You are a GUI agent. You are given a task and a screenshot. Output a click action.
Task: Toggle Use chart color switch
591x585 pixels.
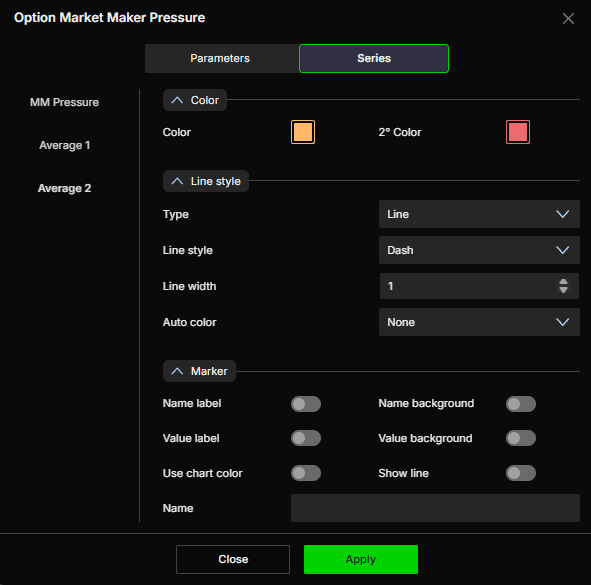306,473
